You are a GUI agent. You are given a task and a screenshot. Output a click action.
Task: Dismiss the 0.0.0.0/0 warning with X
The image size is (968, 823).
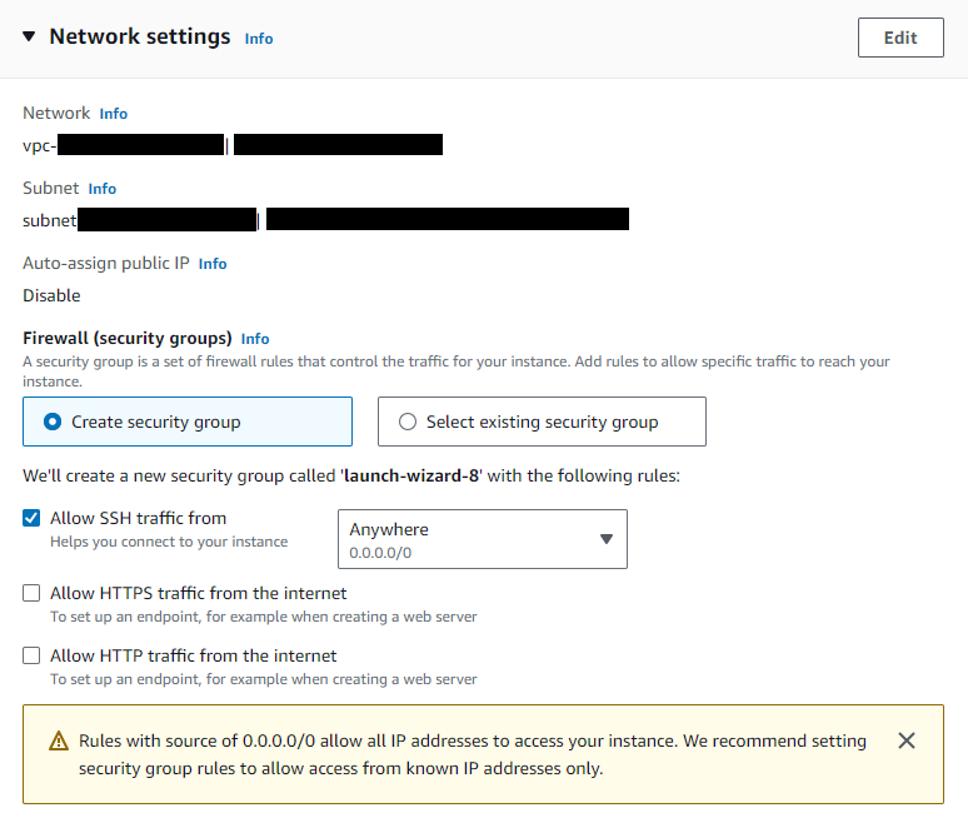pos(906,740)
